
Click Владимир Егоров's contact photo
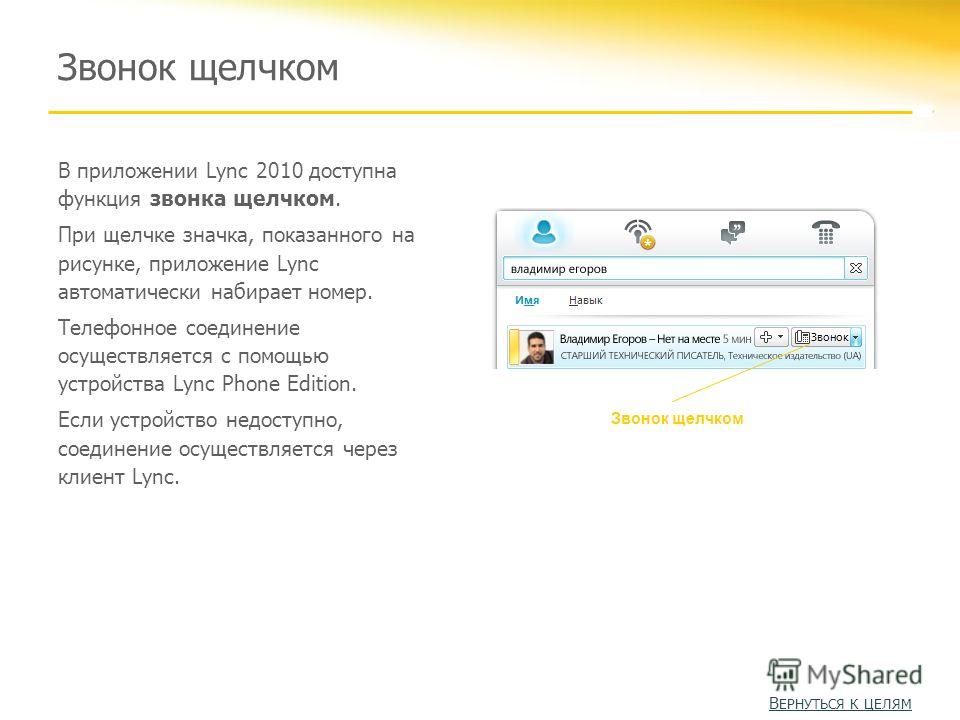[x=536, y=347]
